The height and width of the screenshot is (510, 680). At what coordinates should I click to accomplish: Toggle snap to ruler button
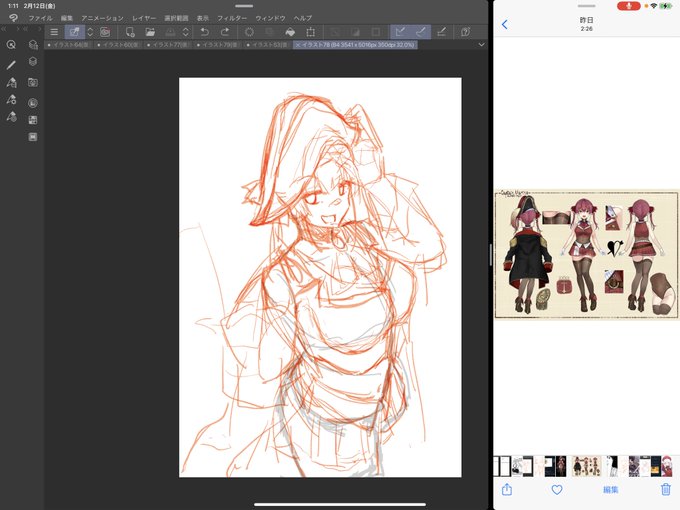click(x=400, y=32)
